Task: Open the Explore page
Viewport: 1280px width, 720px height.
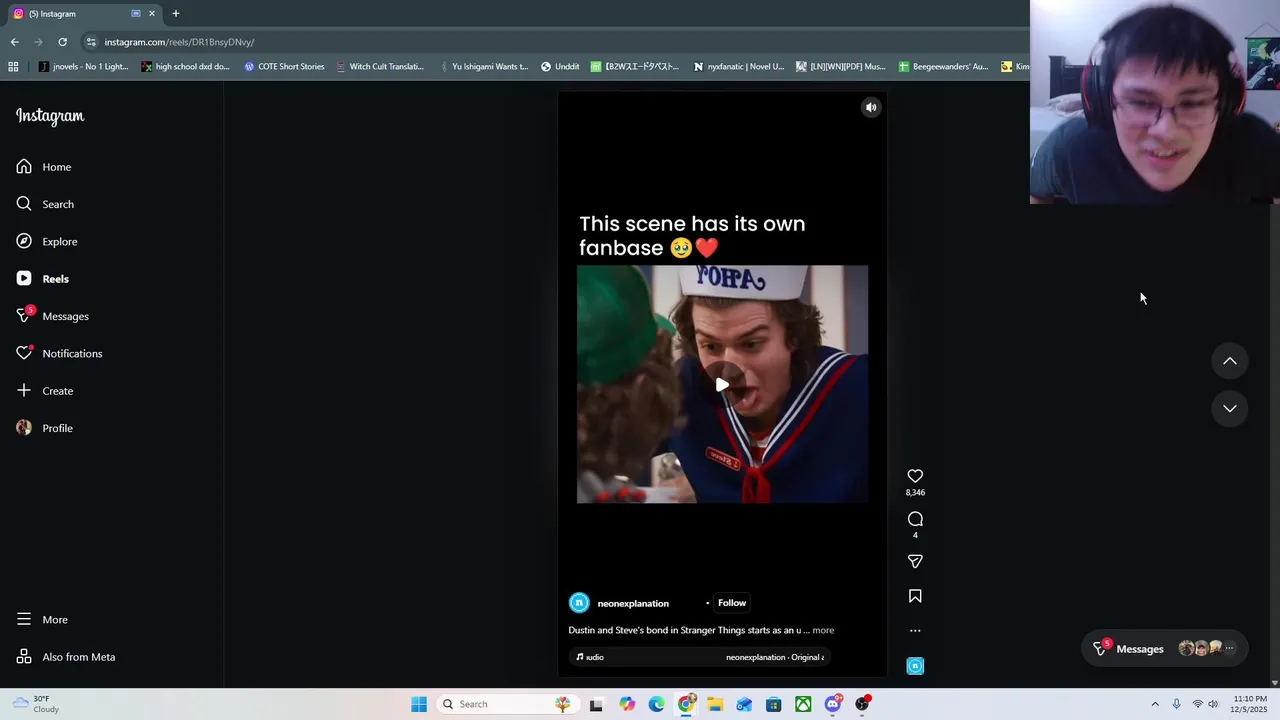Action: tap(47, 241)
